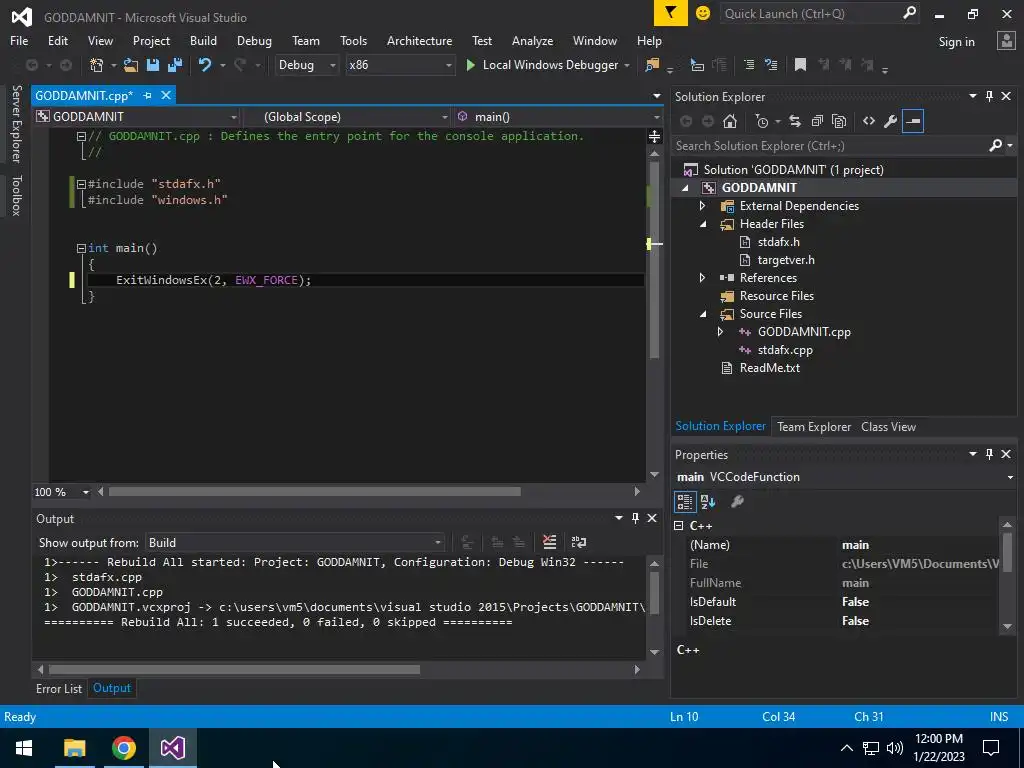The image size is (1024, 768).
Task: Switch the Properties panel to Categorized view
Action: point(684,502)
